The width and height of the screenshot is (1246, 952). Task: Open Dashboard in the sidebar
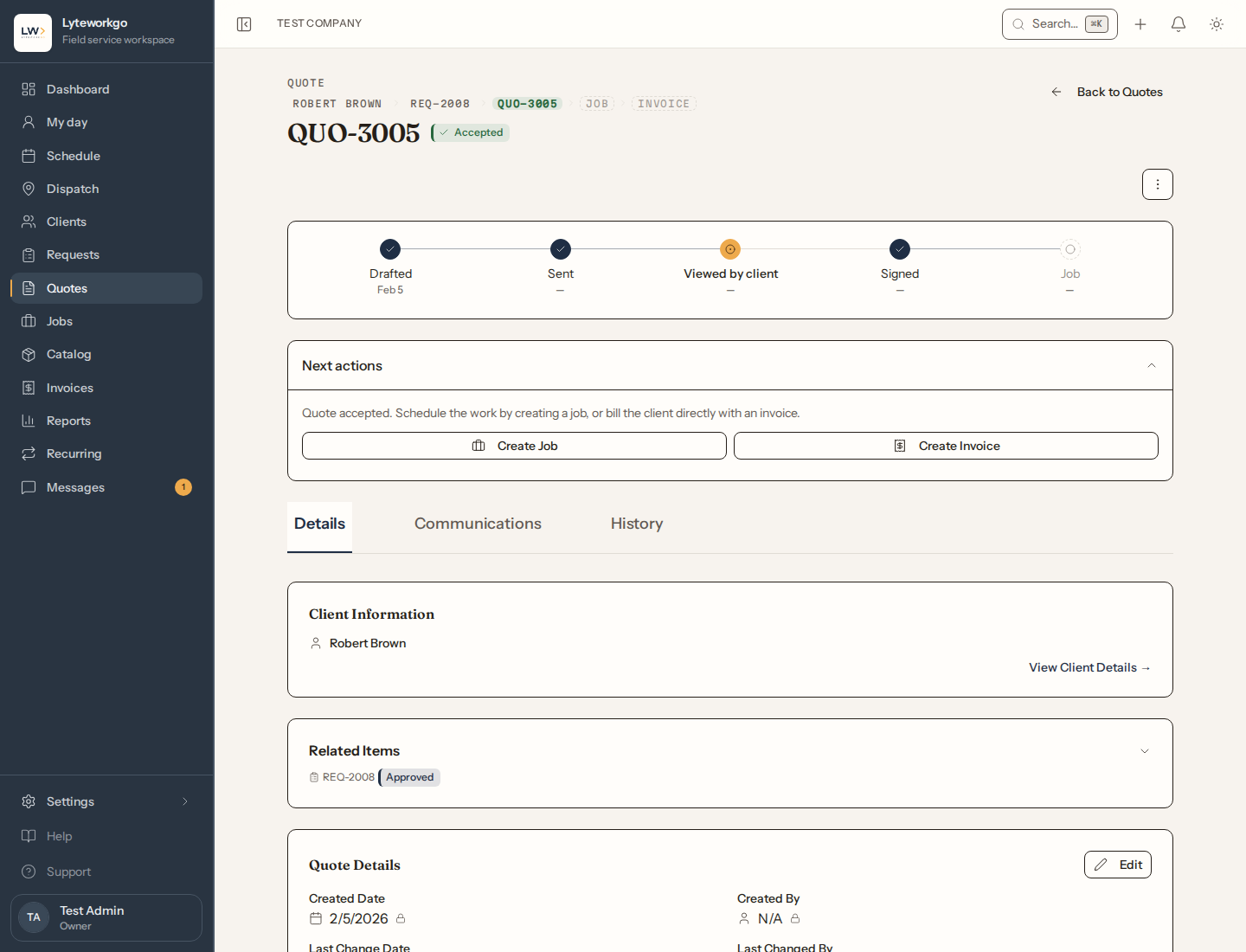coord(106,89)
